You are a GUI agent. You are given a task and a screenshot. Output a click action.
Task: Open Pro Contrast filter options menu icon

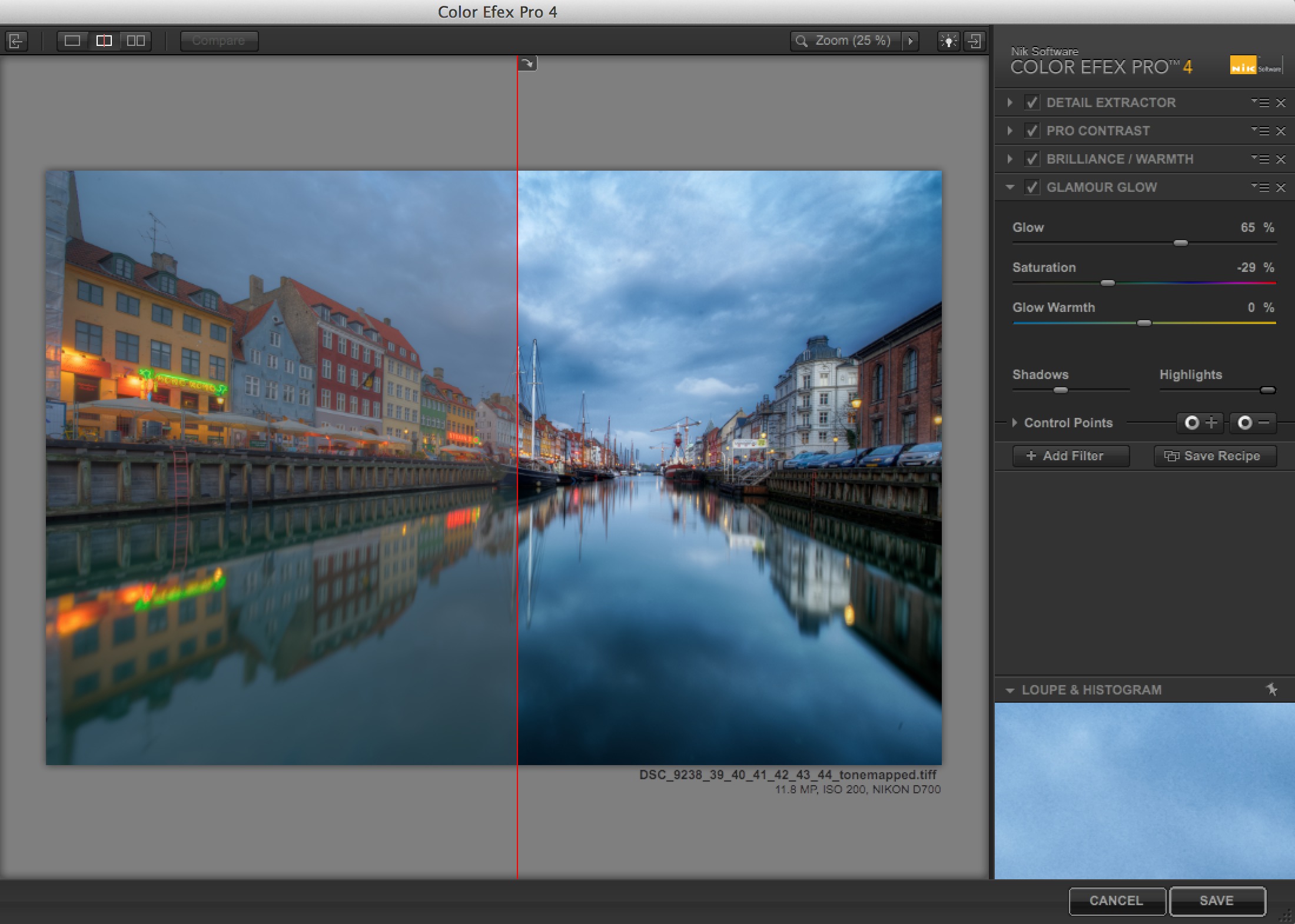click(x=1260, y=131)
